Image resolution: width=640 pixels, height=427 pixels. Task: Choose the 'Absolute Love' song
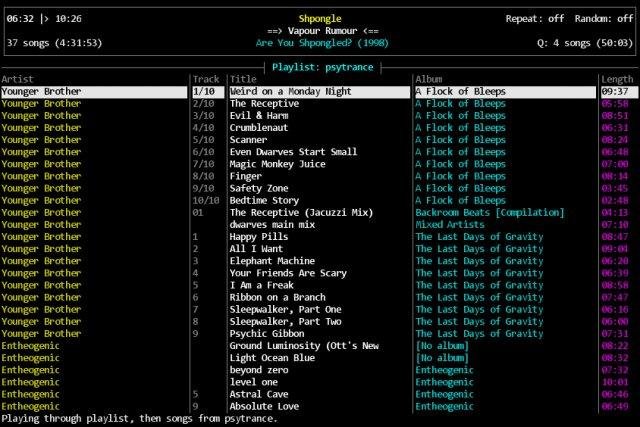[264, 407]
